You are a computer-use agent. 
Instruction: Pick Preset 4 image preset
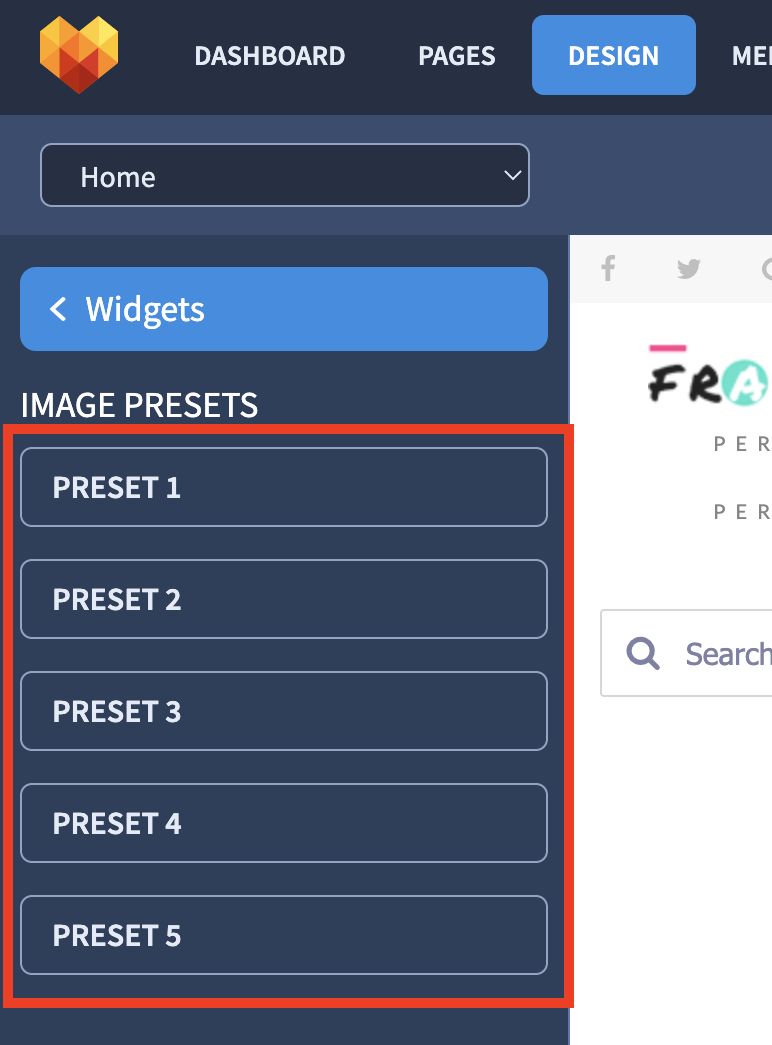(x=284, y=823)
